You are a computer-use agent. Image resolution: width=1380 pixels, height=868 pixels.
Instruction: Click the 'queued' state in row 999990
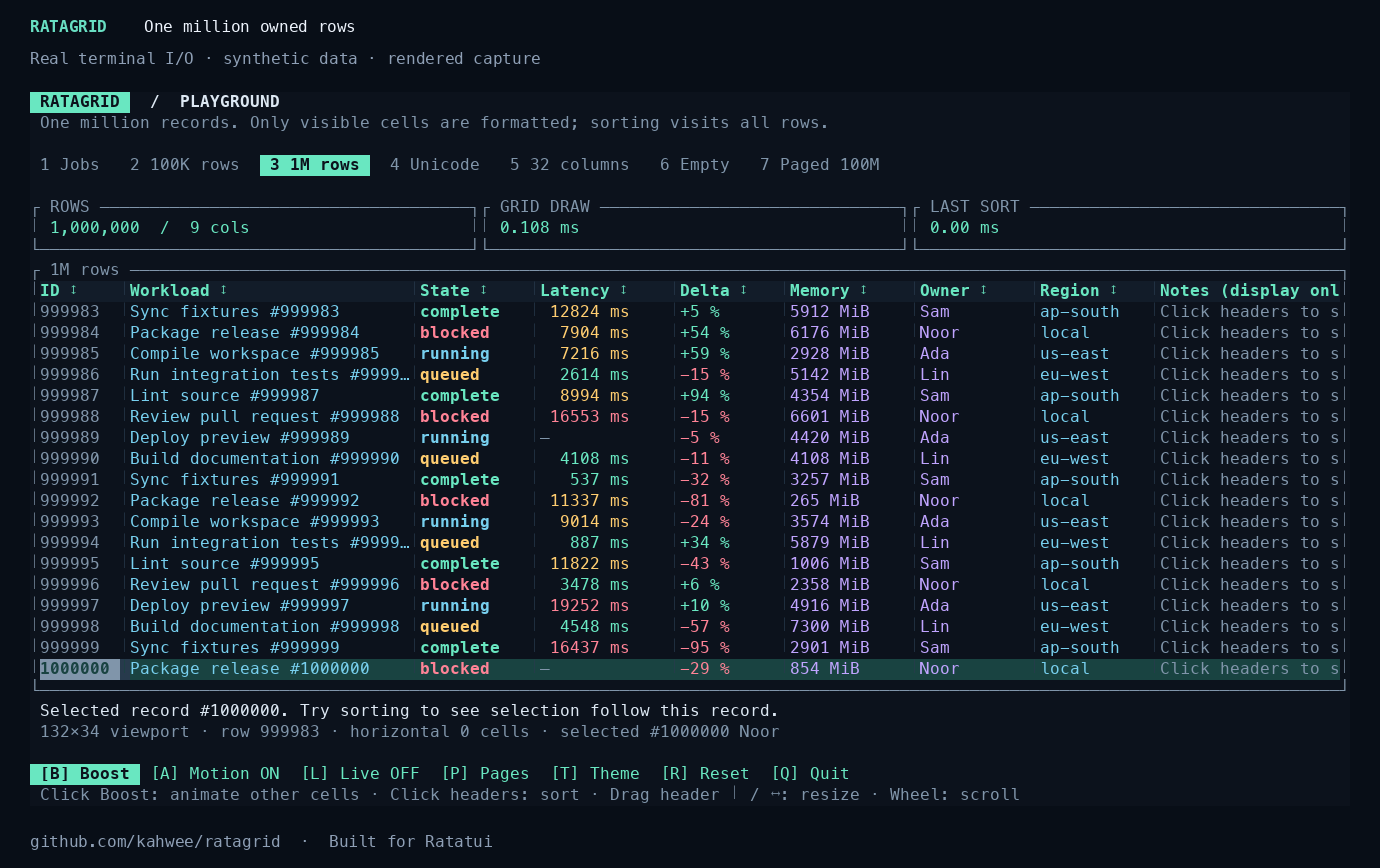pos(450,458)
